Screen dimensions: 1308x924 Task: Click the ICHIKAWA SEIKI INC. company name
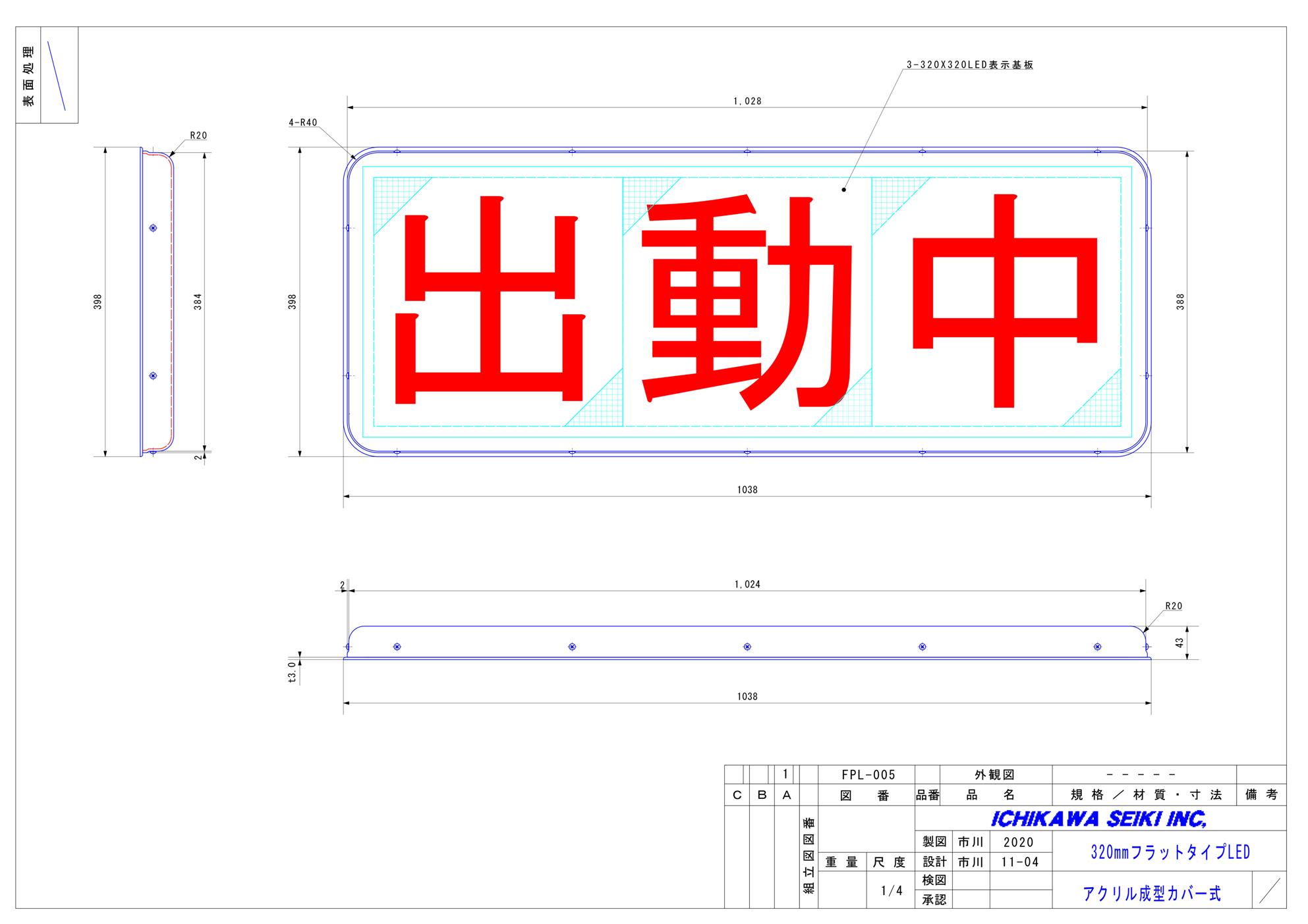(x=1098, y=819)
